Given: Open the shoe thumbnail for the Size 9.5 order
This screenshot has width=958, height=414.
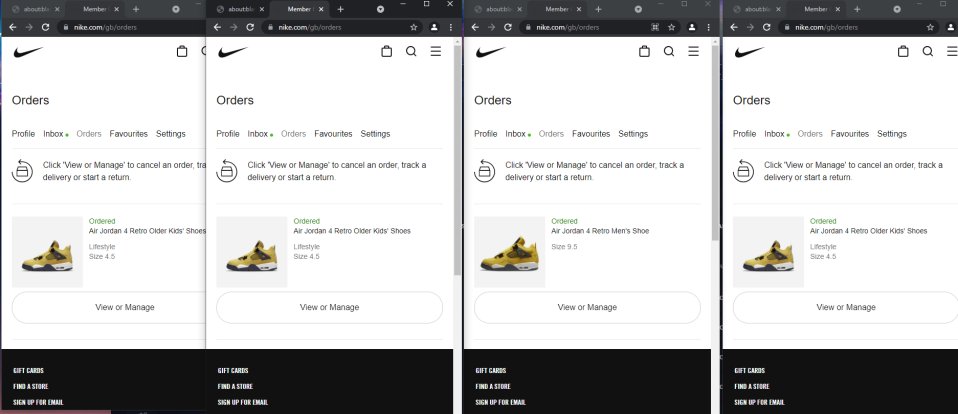Looking at the screenshot, I should (510, 252).
